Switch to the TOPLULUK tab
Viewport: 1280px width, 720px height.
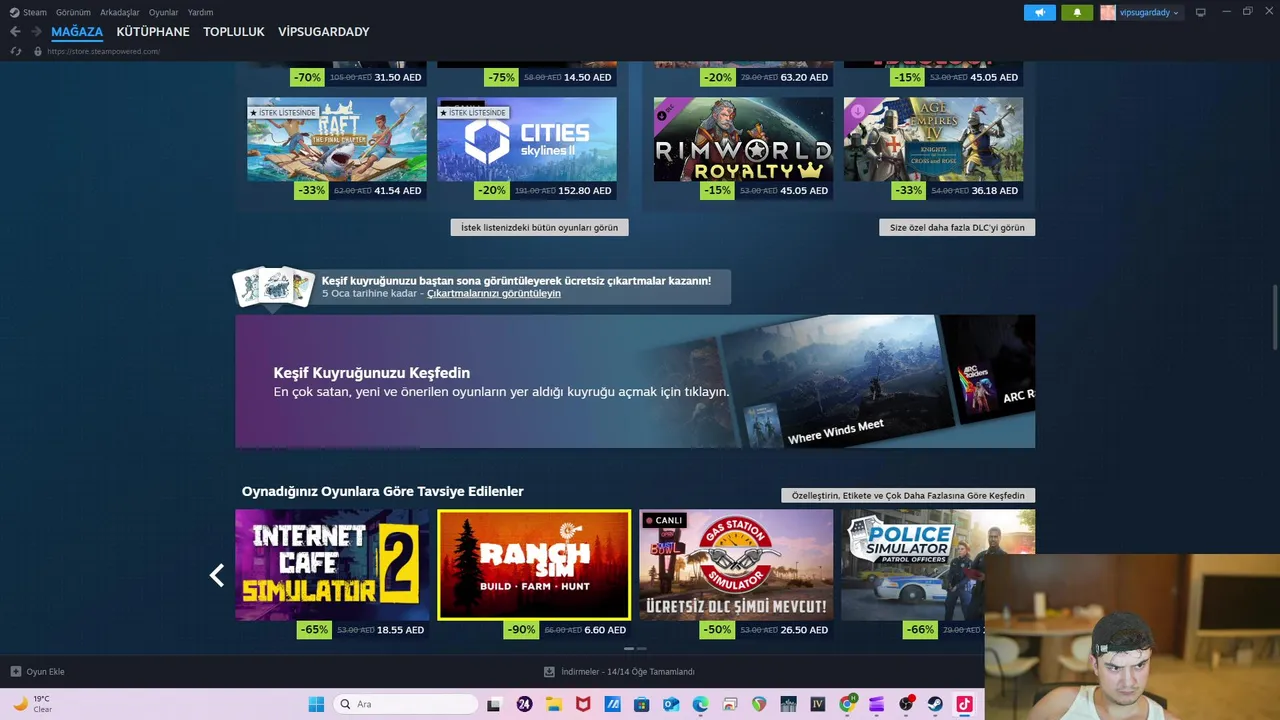[234, 32]
